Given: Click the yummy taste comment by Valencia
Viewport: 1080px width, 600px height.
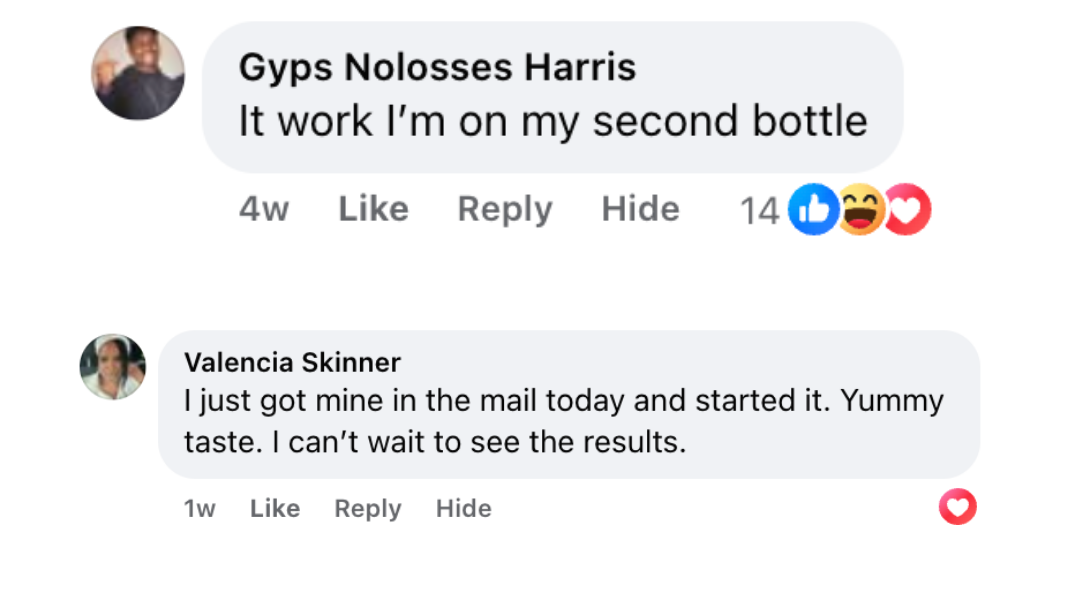Looking at the screenshot, I should click(x=565, y=420).
